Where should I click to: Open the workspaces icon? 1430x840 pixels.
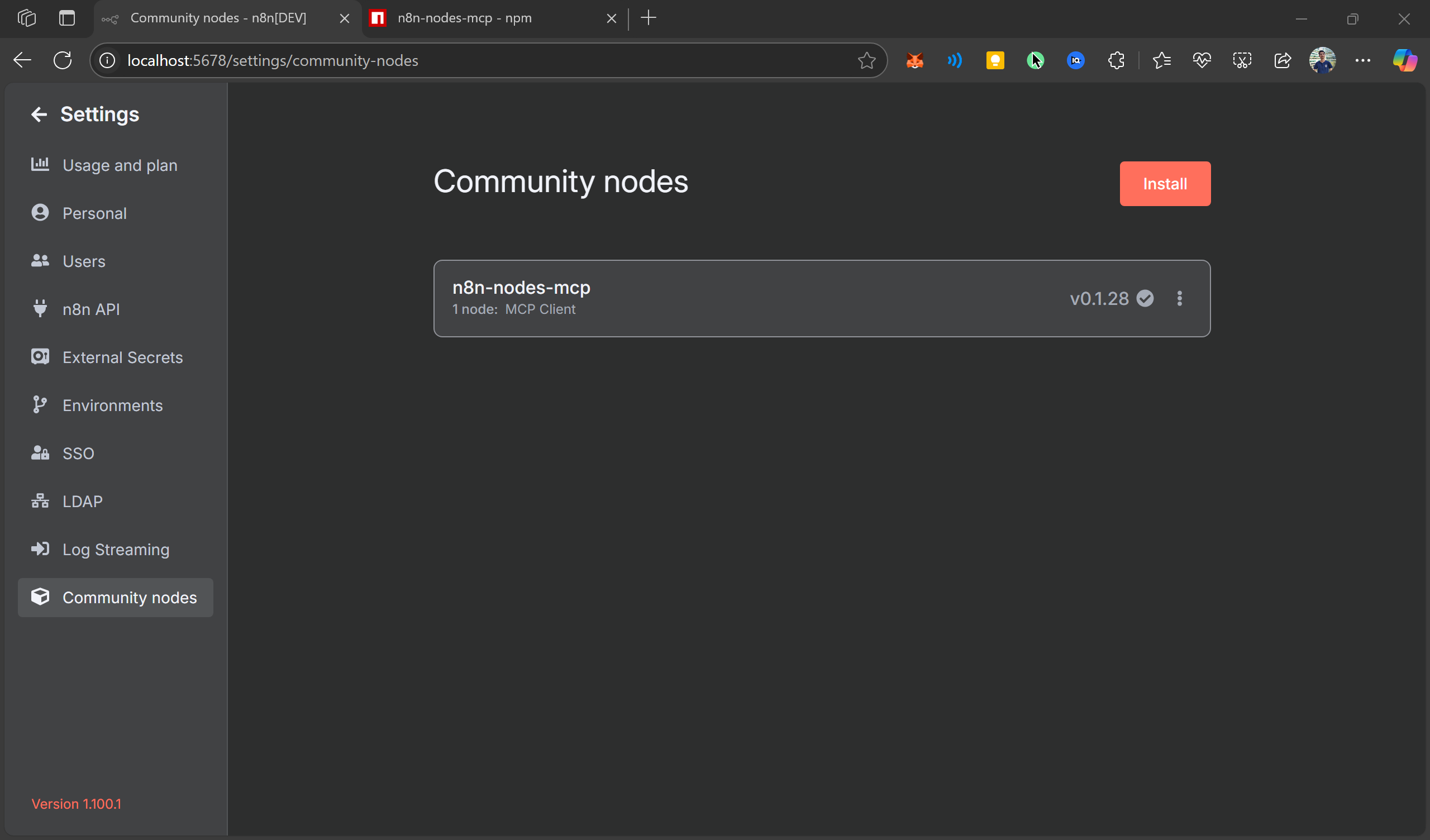(27, 18)
